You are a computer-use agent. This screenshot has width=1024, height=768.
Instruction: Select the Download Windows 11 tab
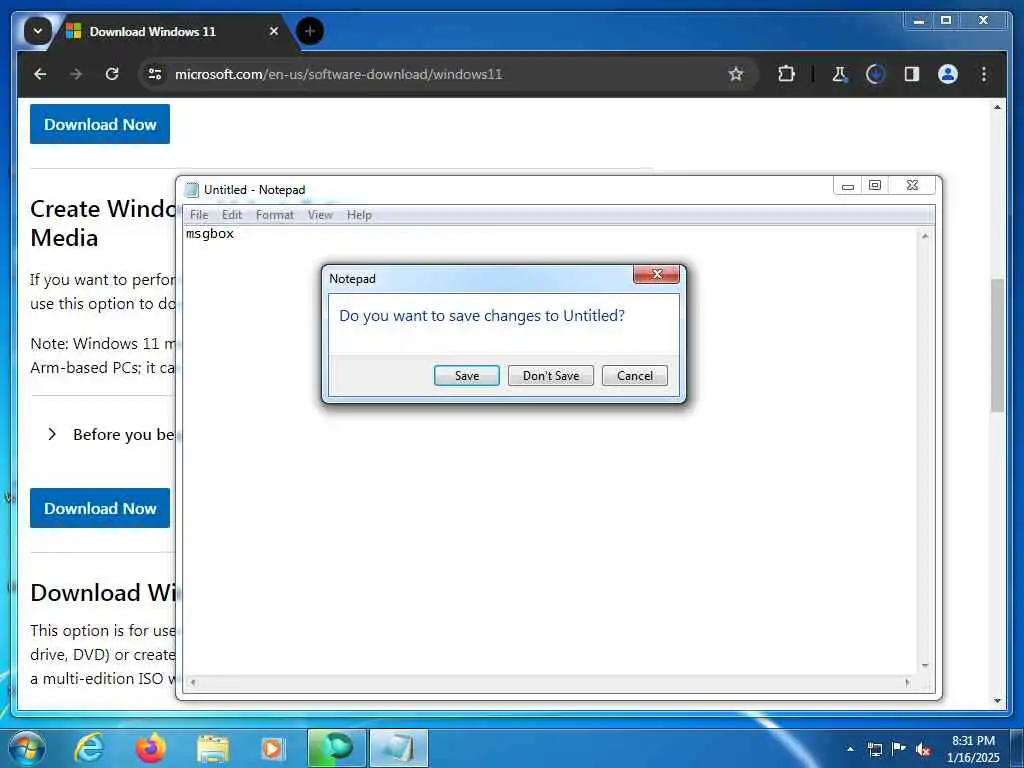click(152, 31)
